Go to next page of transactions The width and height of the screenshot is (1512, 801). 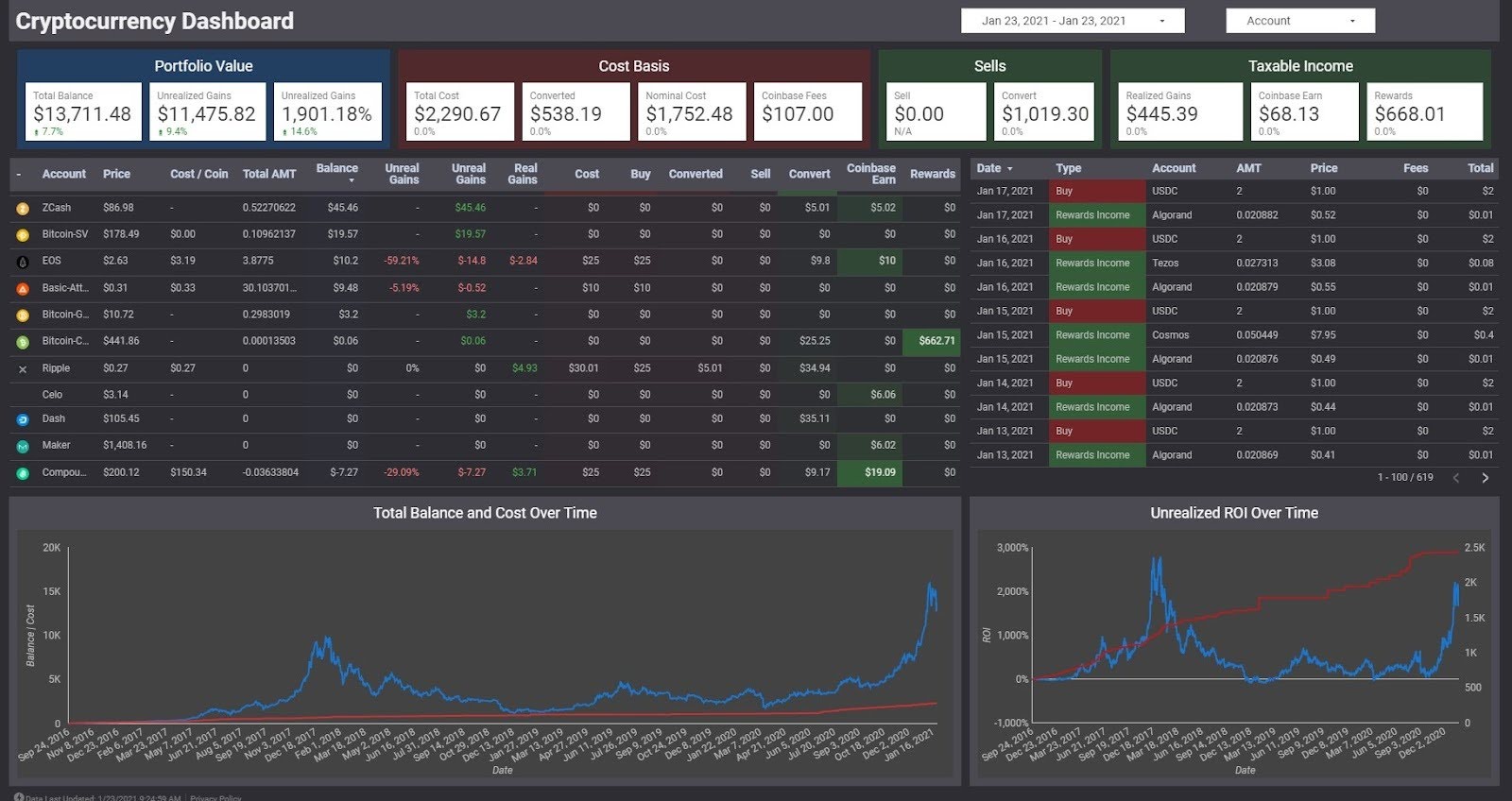[x=1486, y=478]
